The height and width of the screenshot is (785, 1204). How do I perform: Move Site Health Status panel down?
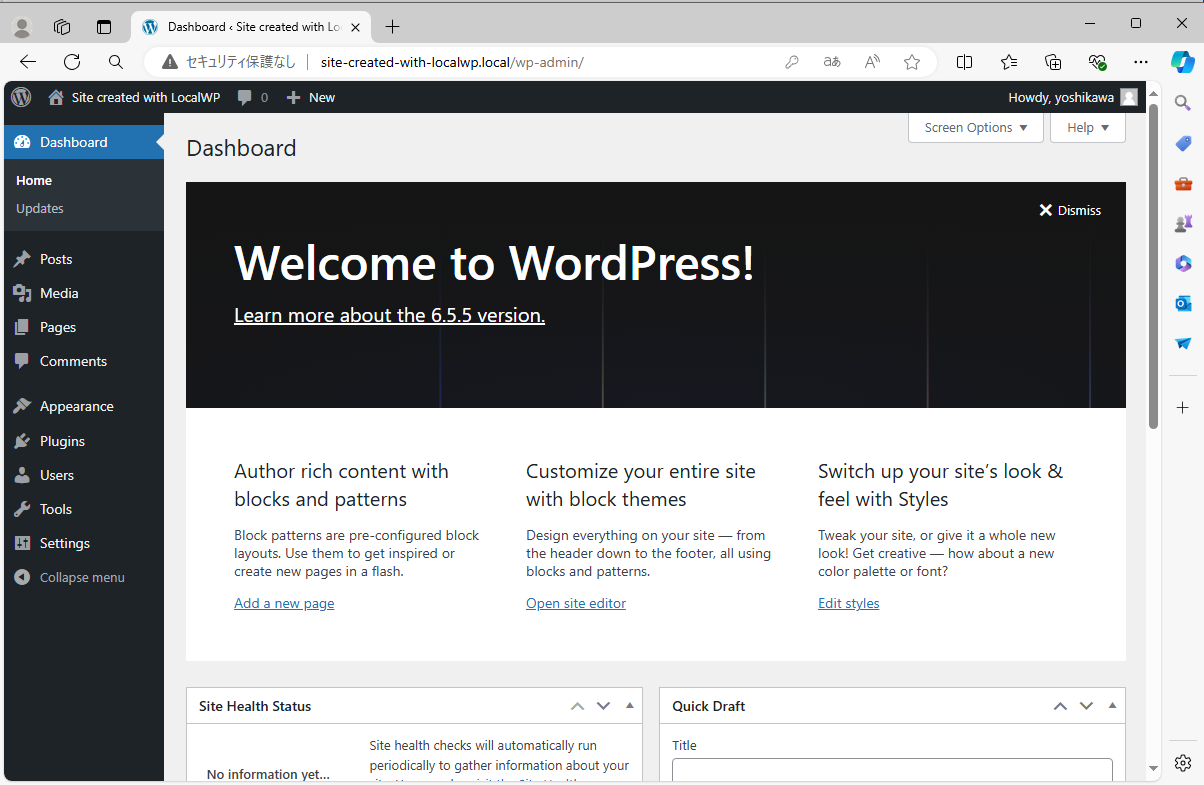tap(603, 706)
